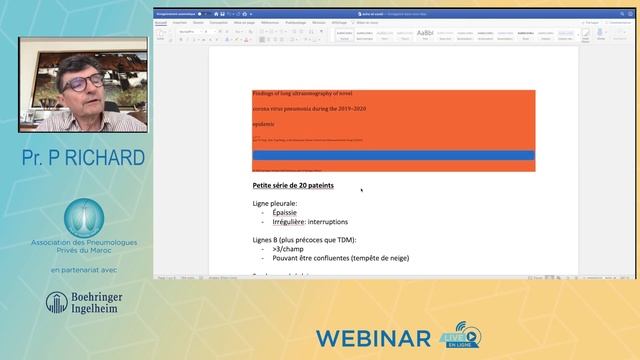640x360 pixels.
Task: Click the Home icon in Word title bar
Action: point(216,14)
